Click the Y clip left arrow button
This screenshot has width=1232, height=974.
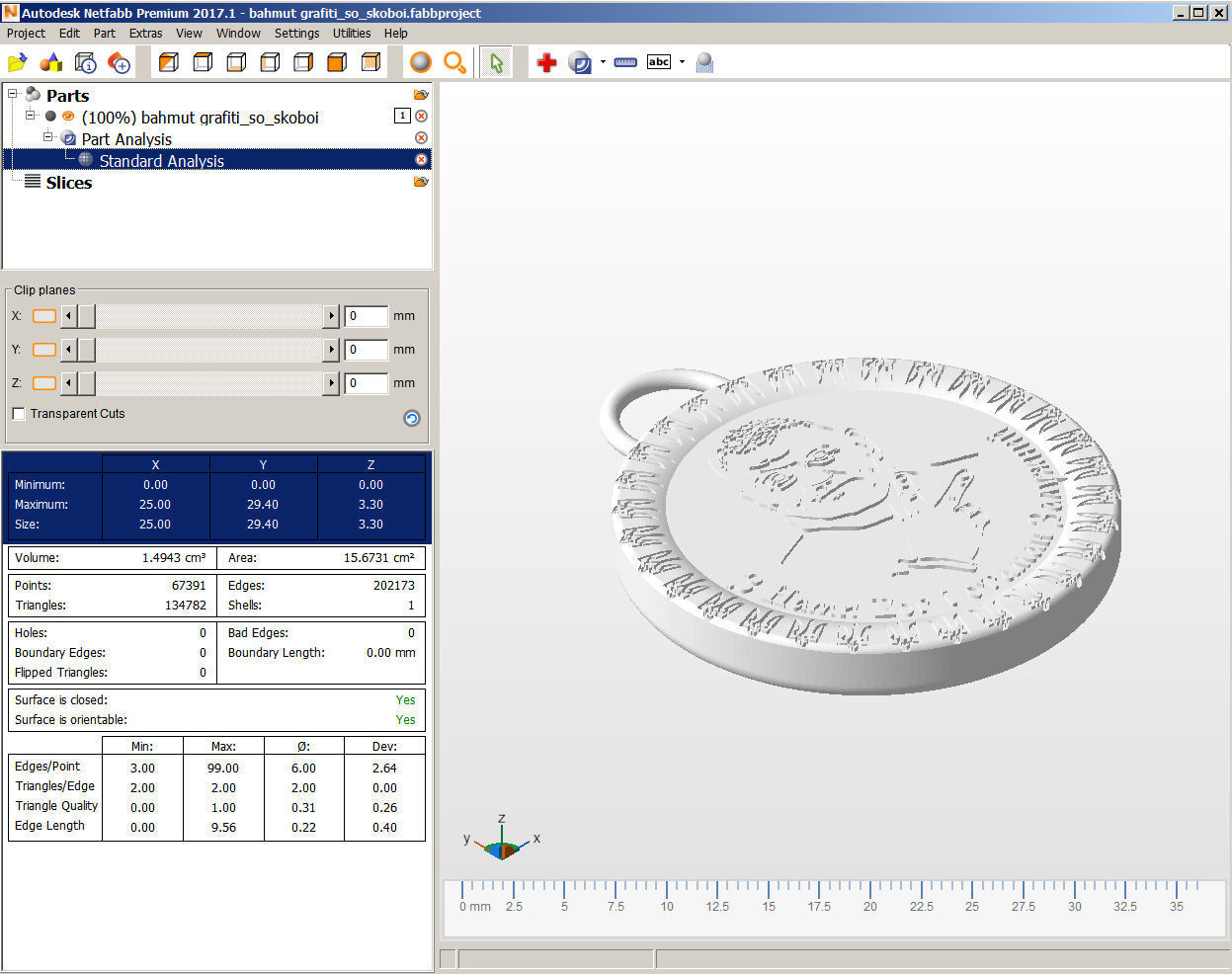tap(68, 350)
